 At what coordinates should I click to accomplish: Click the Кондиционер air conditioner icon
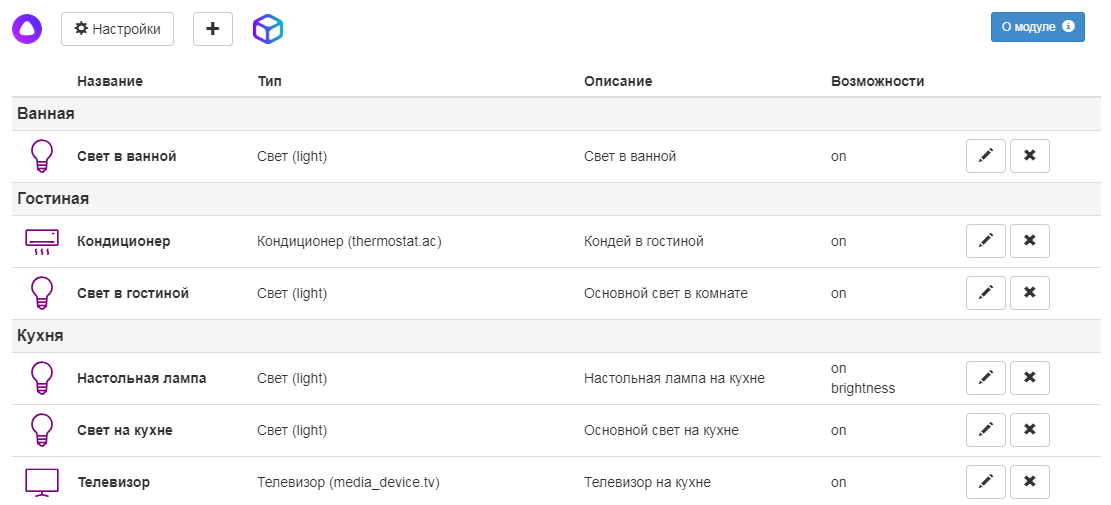point(41,241)
